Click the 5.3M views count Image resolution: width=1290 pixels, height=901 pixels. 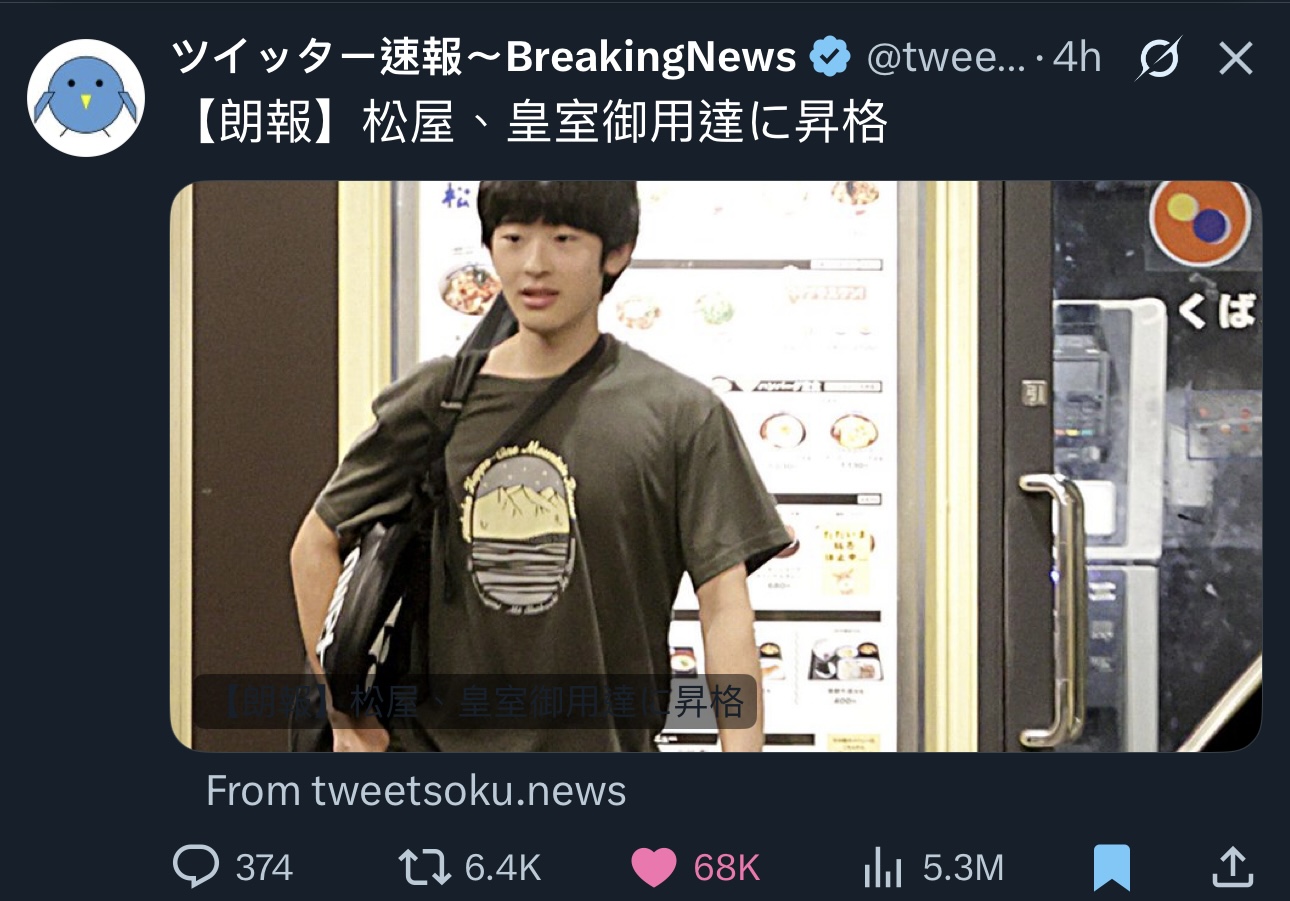pyautogui.click(x=962, y=868)
